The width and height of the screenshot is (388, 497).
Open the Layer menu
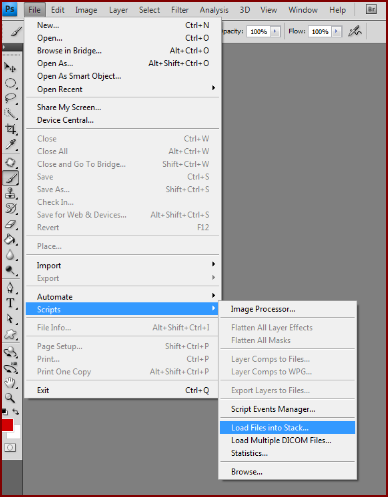click(x=118, y=10)
